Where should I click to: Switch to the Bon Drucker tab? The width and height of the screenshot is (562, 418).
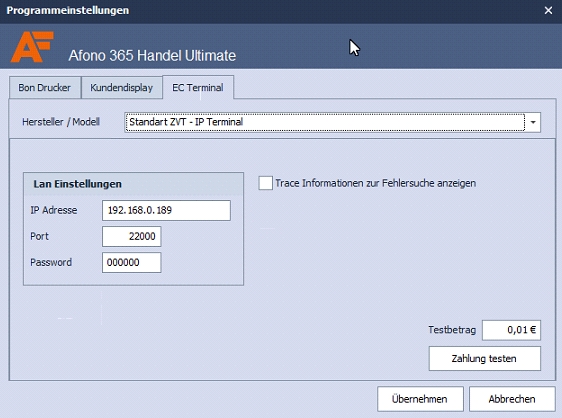click(x=45, y=87)
